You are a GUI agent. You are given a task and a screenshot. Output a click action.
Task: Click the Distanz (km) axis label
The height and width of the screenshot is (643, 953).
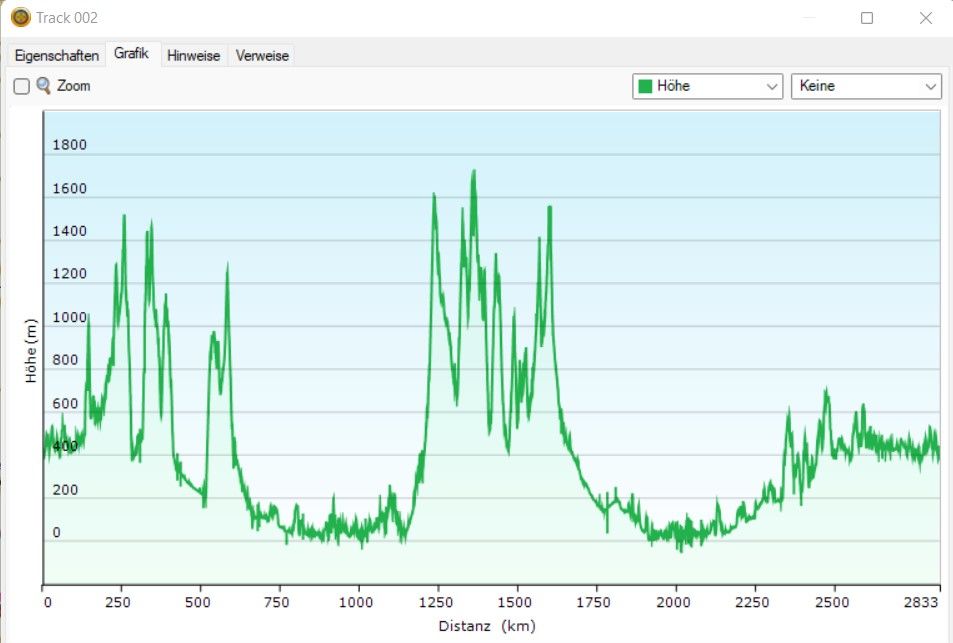[x=487, y=626]
